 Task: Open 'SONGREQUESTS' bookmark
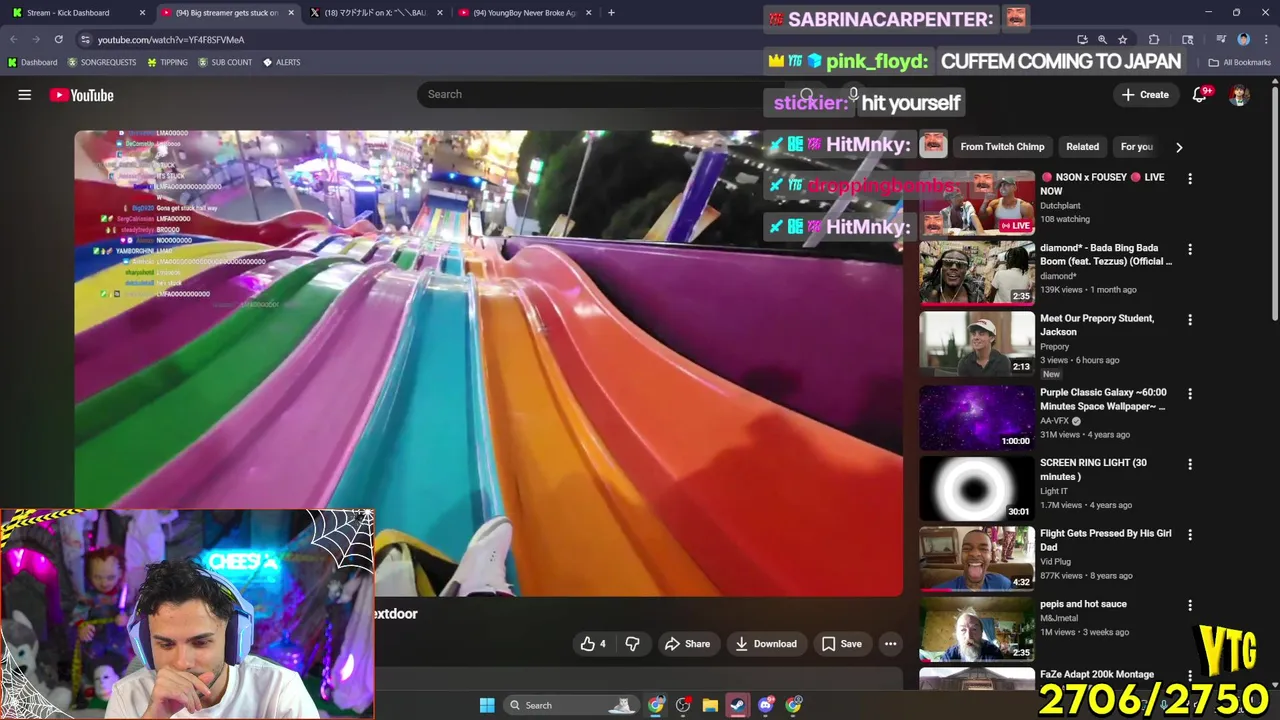pyautogui.click(x=102, y=62)
